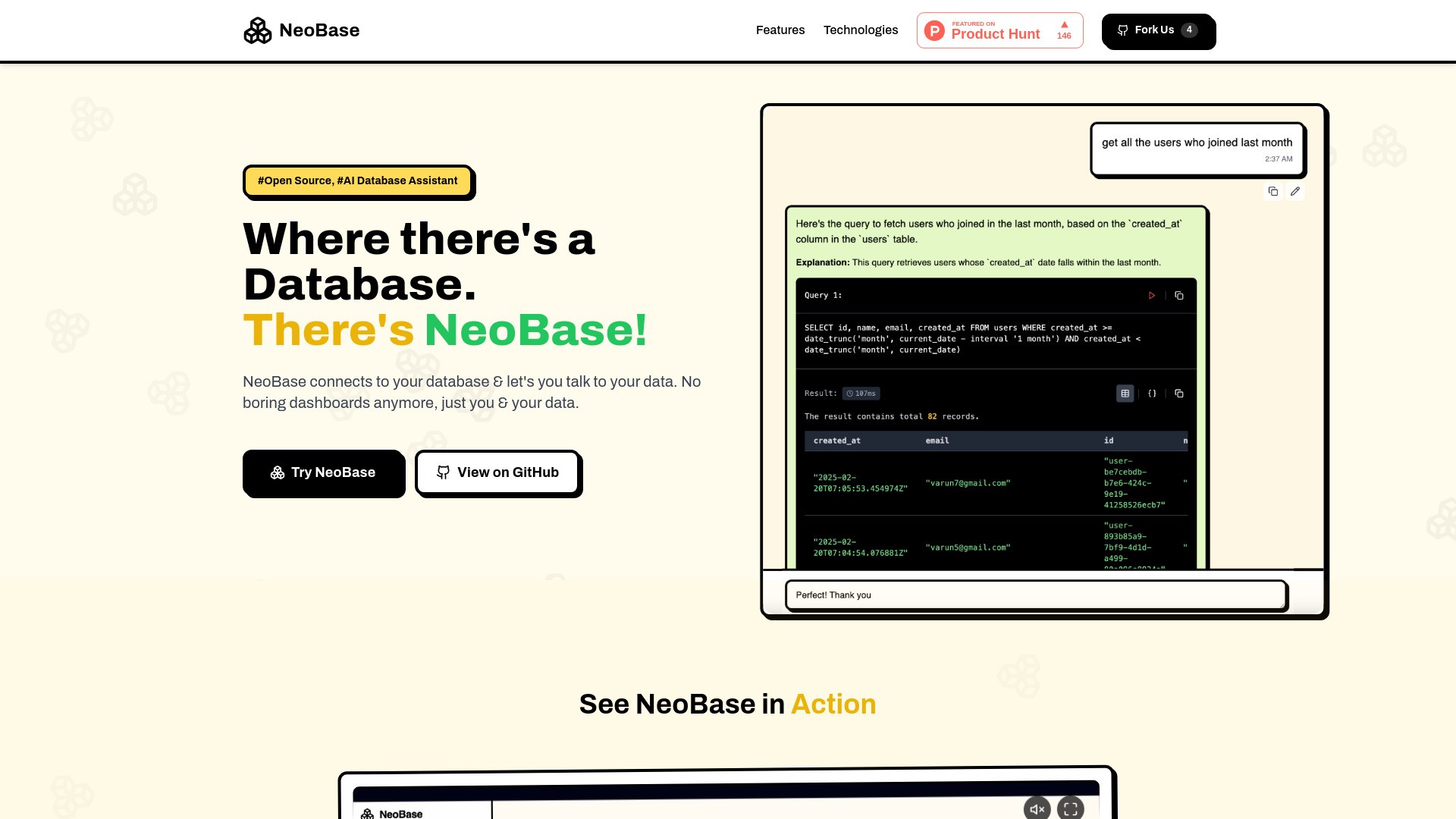This screenshot has height=819, width=1456.
Task: Click the GitHub icon on View on GitHub
Action: point(443,472)
